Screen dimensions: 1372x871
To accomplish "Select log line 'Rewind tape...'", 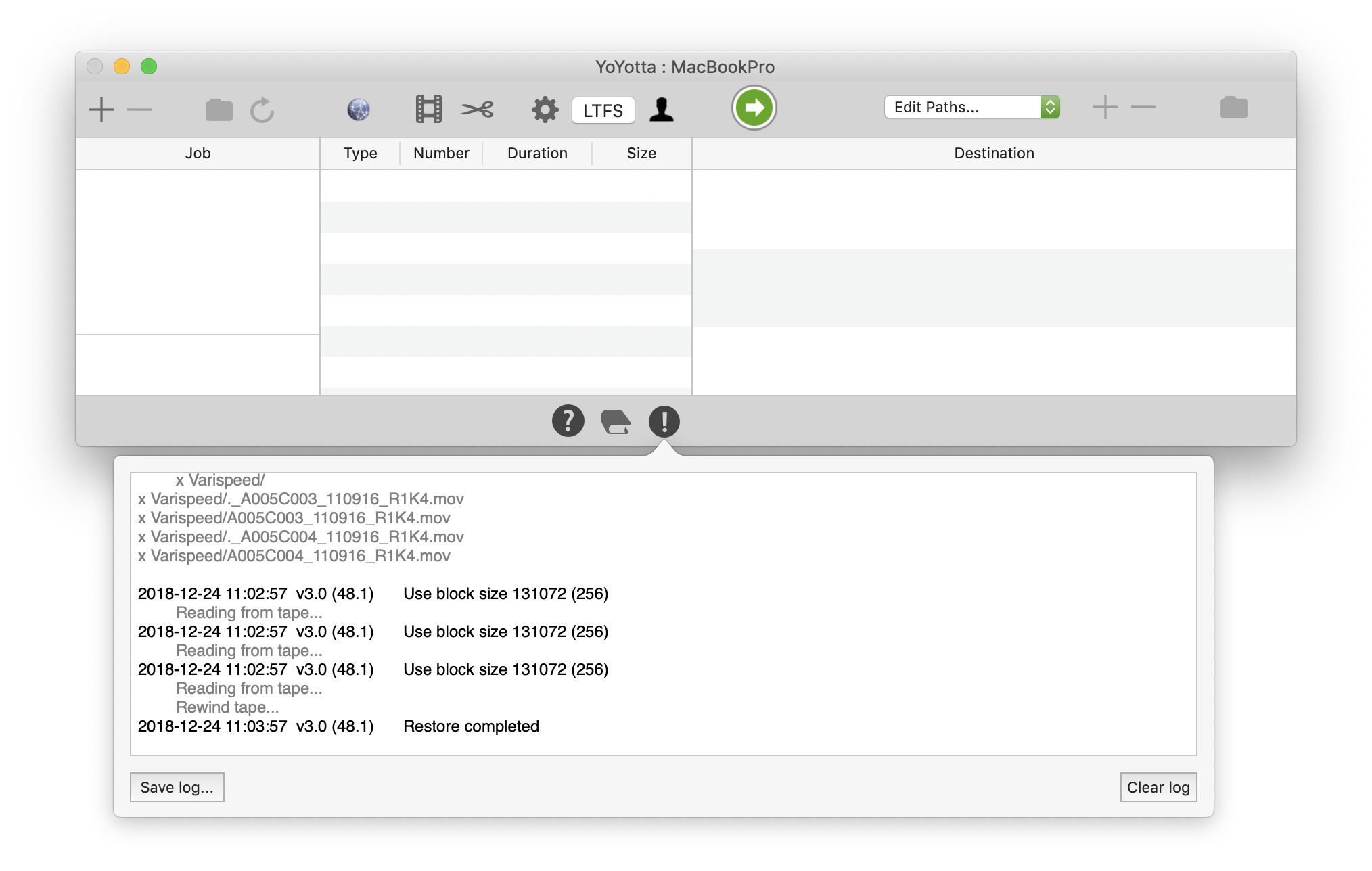I will [227, 707].
